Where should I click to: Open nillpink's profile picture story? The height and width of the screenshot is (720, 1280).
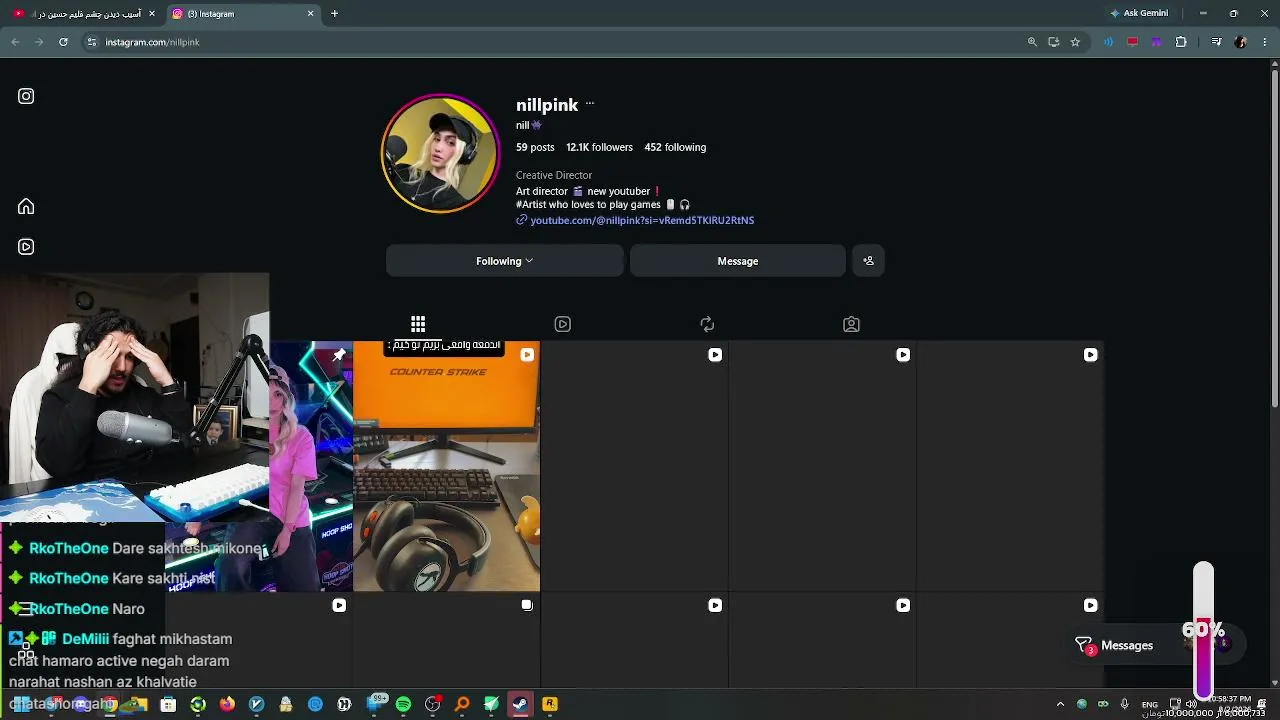[x=440, y=153]
